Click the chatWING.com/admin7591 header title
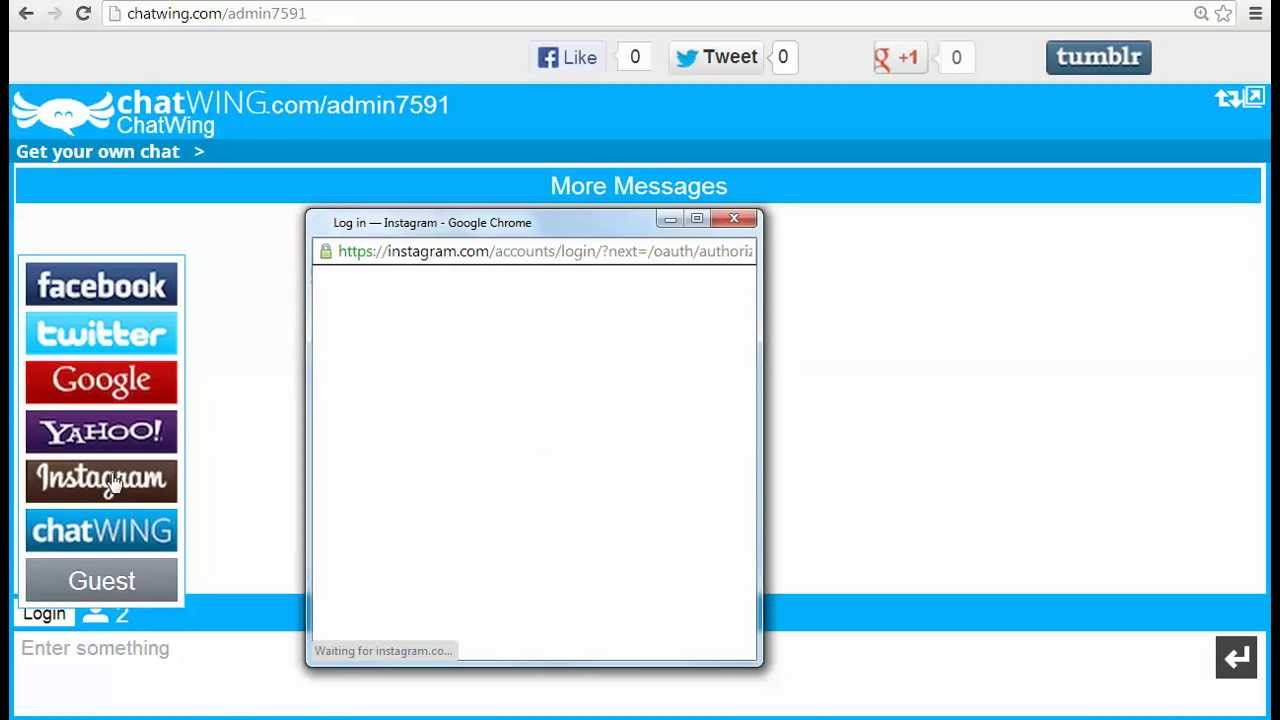 click(x=283, y=103)
